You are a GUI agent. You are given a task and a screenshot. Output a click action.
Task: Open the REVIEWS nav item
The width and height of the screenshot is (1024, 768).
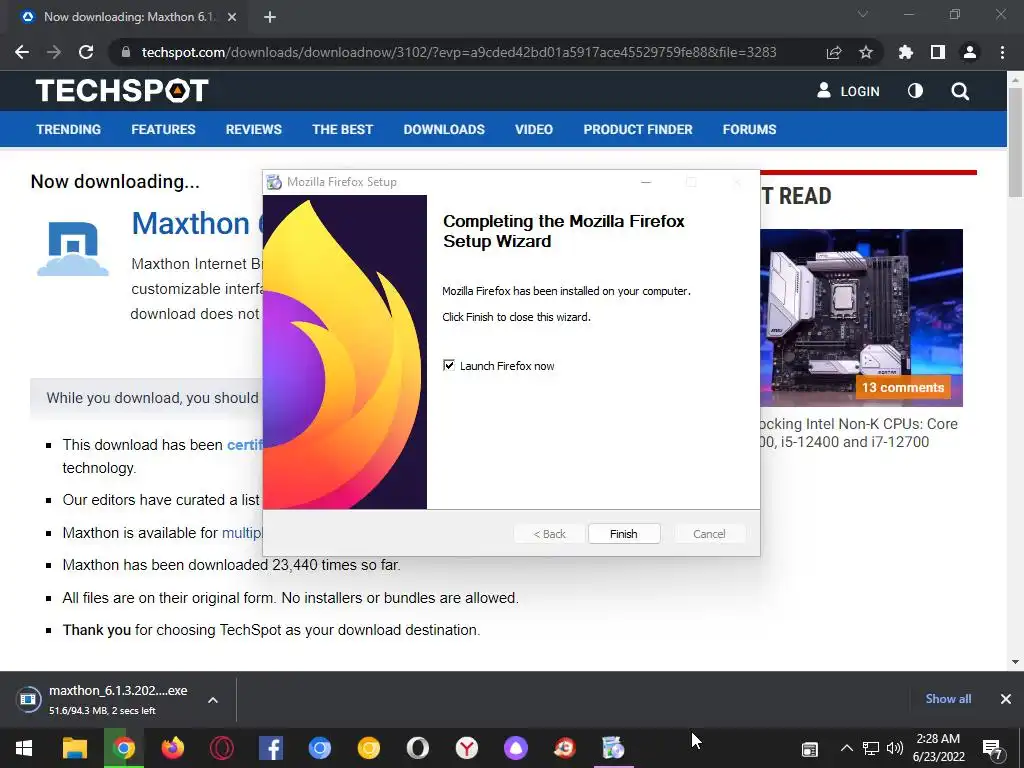[x=253, y=129]
